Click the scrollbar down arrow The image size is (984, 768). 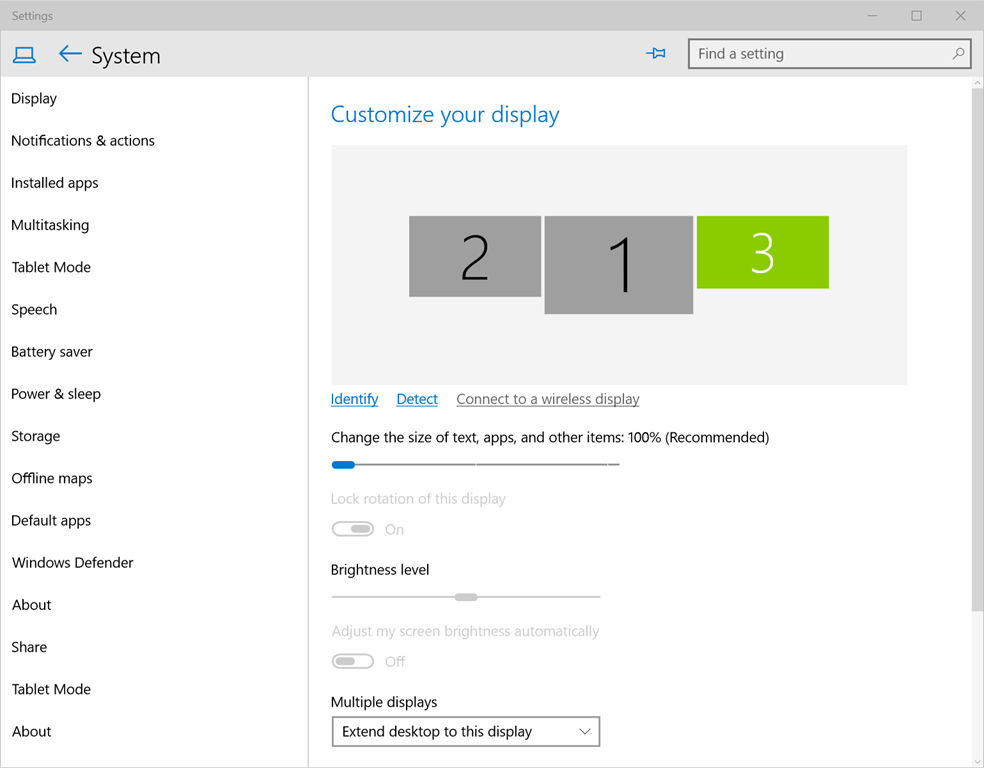click(x=977, y=761)
